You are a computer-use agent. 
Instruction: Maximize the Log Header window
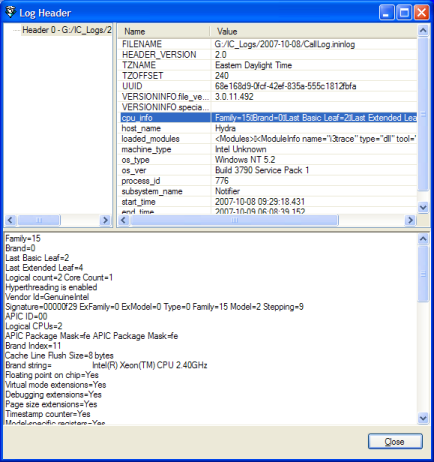(x=404, y=13)
